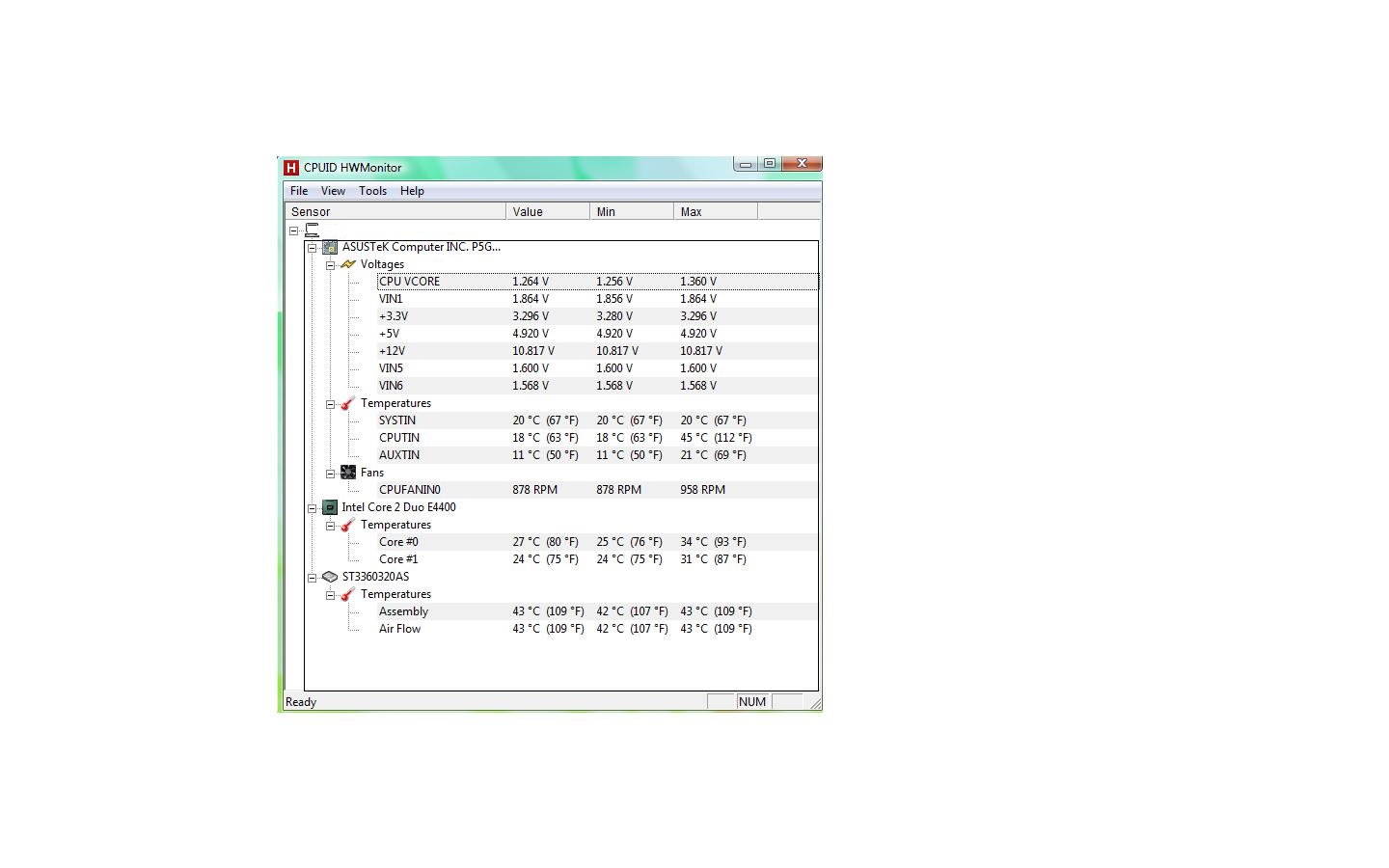The image size is (1389, 868).
Task: Select the VIN1 voltage row
Action: [x=598, y=299]
